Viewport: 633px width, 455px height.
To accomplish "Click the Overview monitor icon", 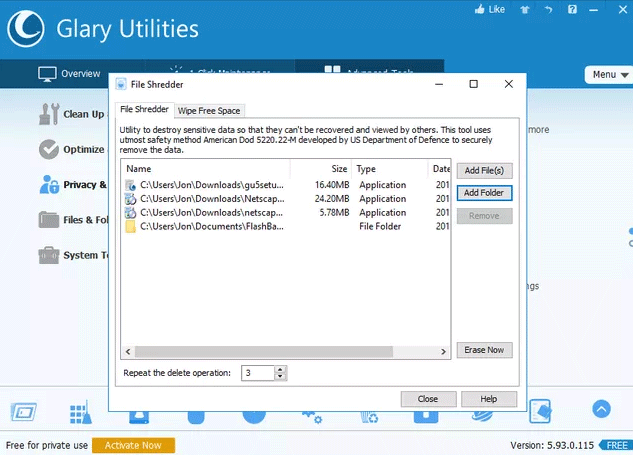I will click(47, 74).
